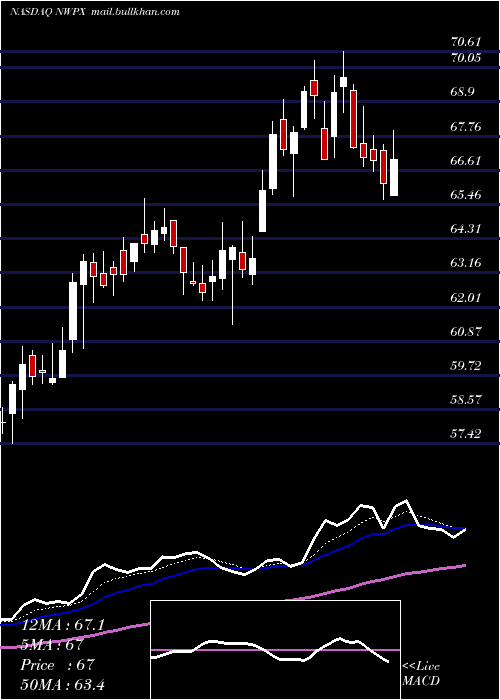Viewport: 500px width, 700px height.
Task: Click the 70.61 price axis label
Action: tap(466, 42)
